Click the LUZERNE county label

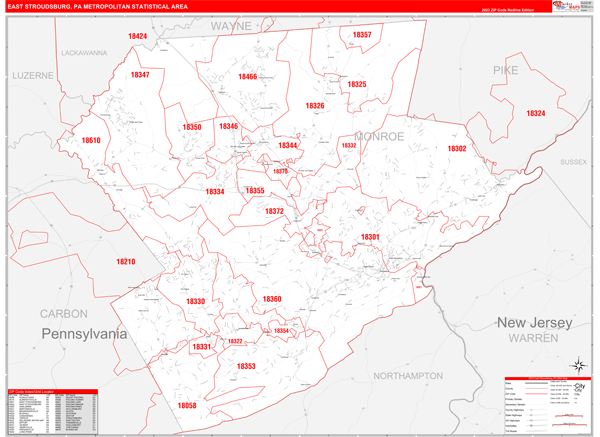pyautogui.click(x=33, y=76)
